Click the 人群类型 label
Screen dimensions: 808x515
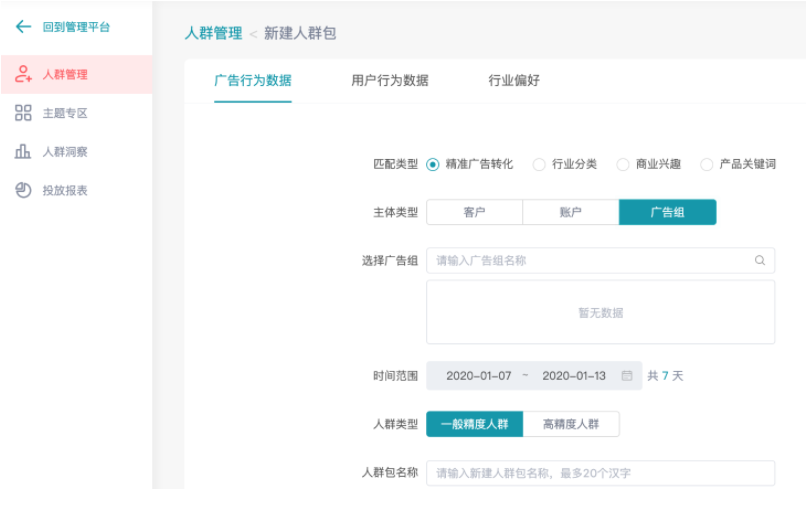(395, 424)
